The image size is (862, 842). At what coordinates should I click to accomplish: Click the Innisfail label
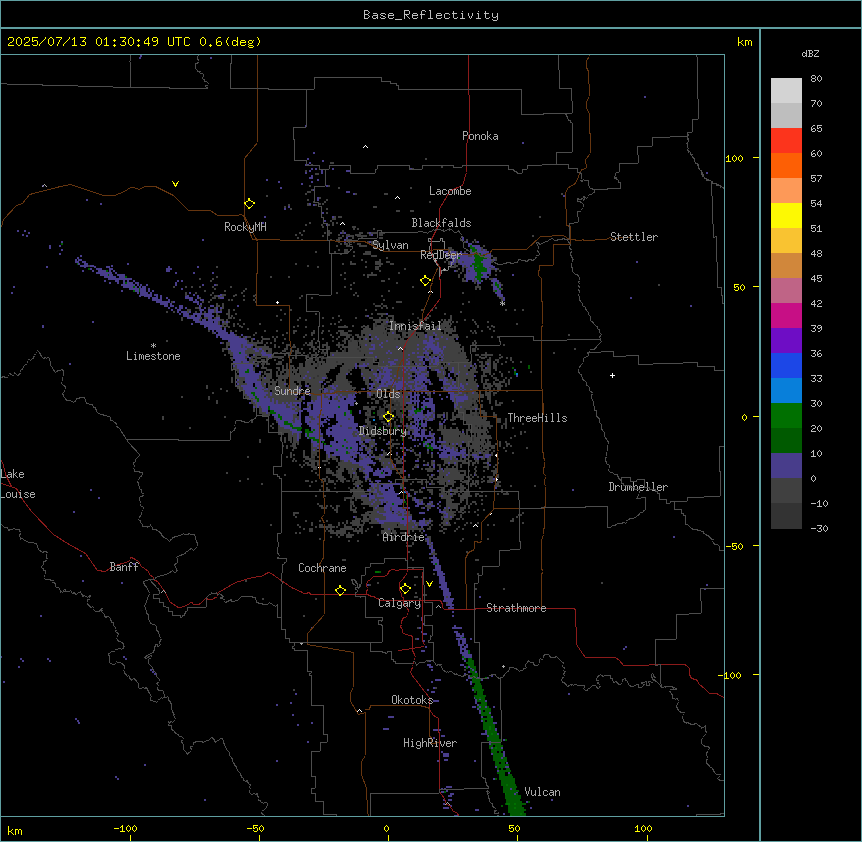(x=415, y=326)
